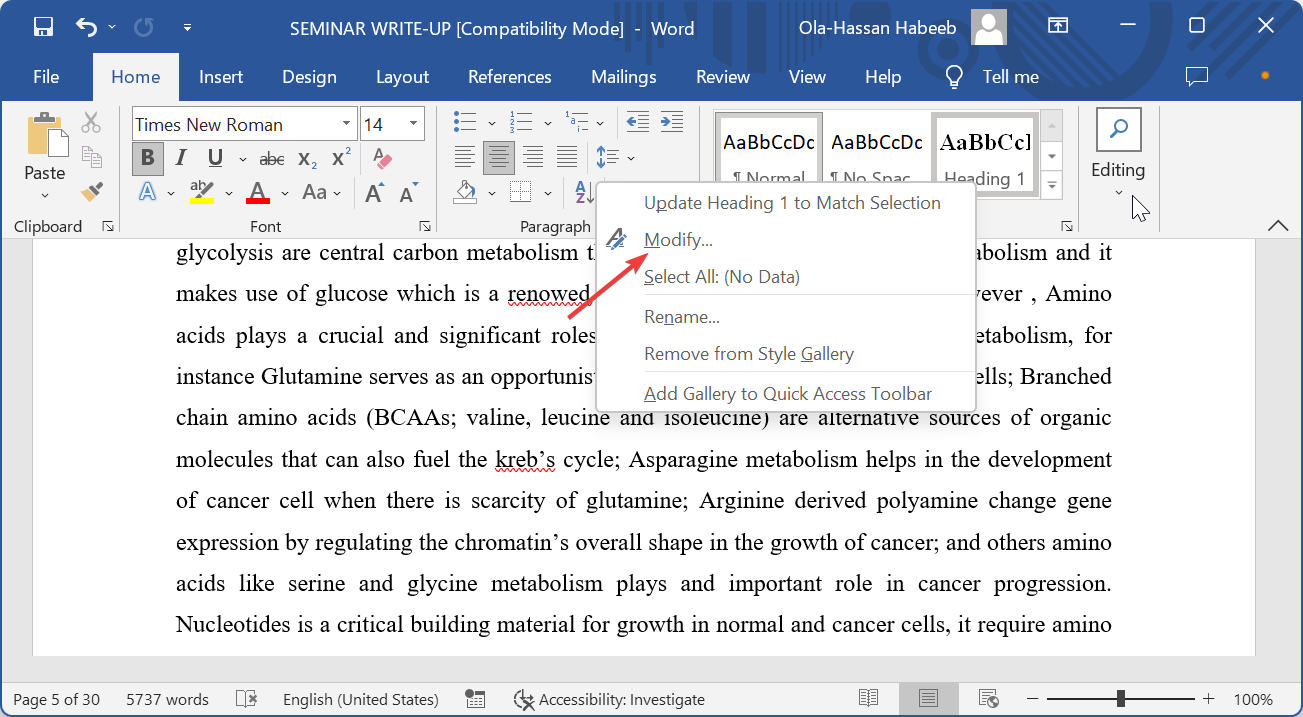Image resolution: width=1303 pixels, height=717 pixels.
Task: Apply shading with paint bucket icon
Action: (465, 191)
